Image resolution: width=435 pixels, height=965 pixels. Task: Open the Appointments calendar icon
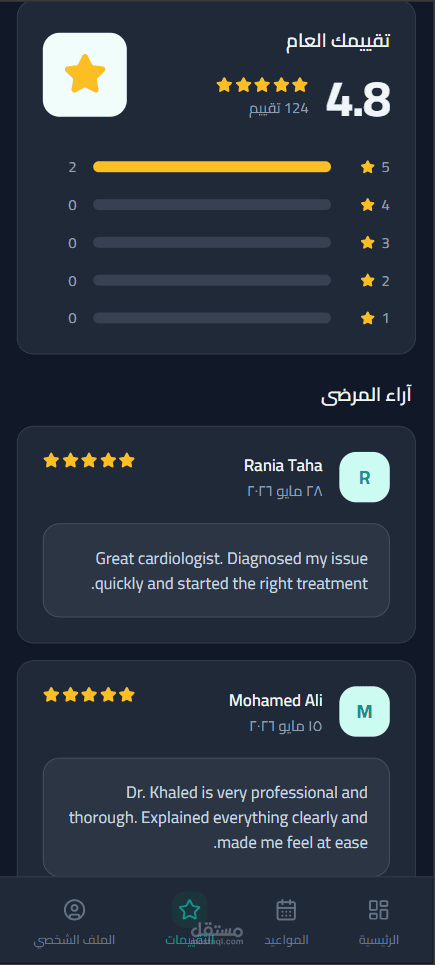click(286, 910)
